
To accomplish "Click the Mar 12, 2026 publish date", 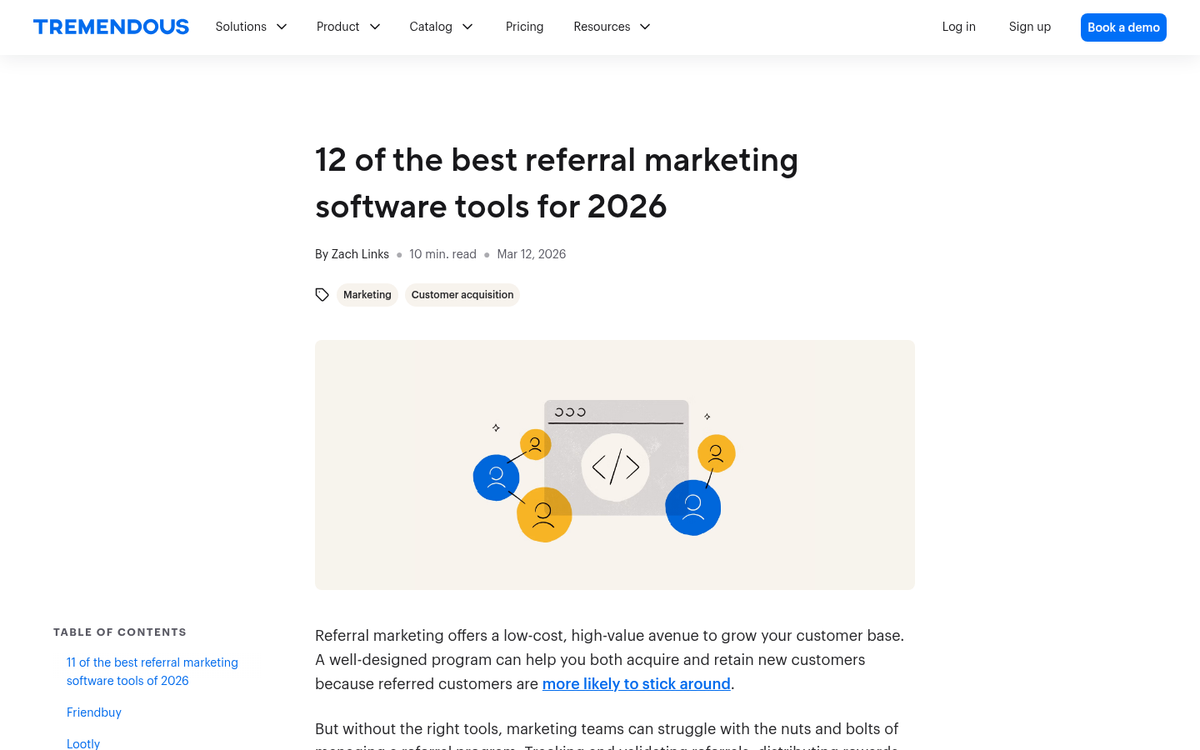I will pos(531,254).
